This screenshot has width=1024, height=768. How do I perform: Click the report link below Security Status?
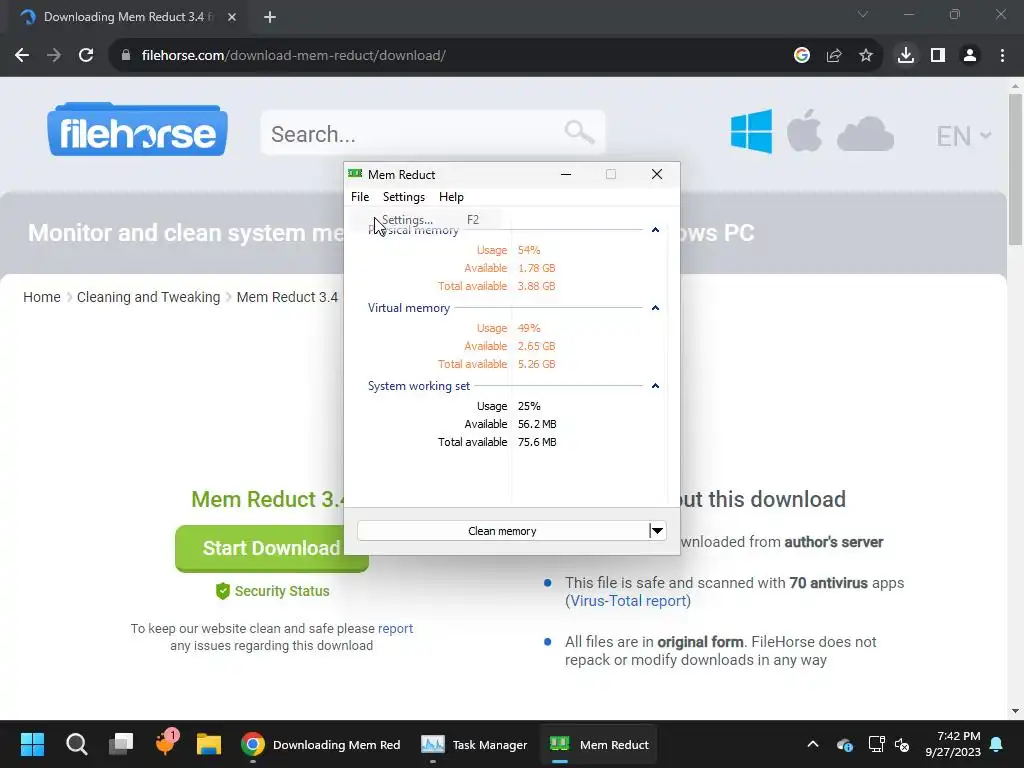[395, 628]
